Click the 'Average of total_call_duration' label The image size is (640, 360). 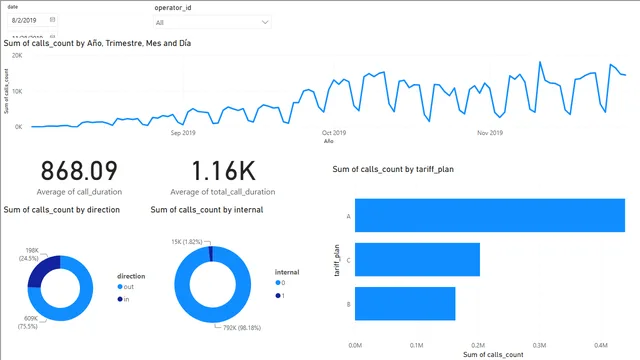tap(222, 192)
